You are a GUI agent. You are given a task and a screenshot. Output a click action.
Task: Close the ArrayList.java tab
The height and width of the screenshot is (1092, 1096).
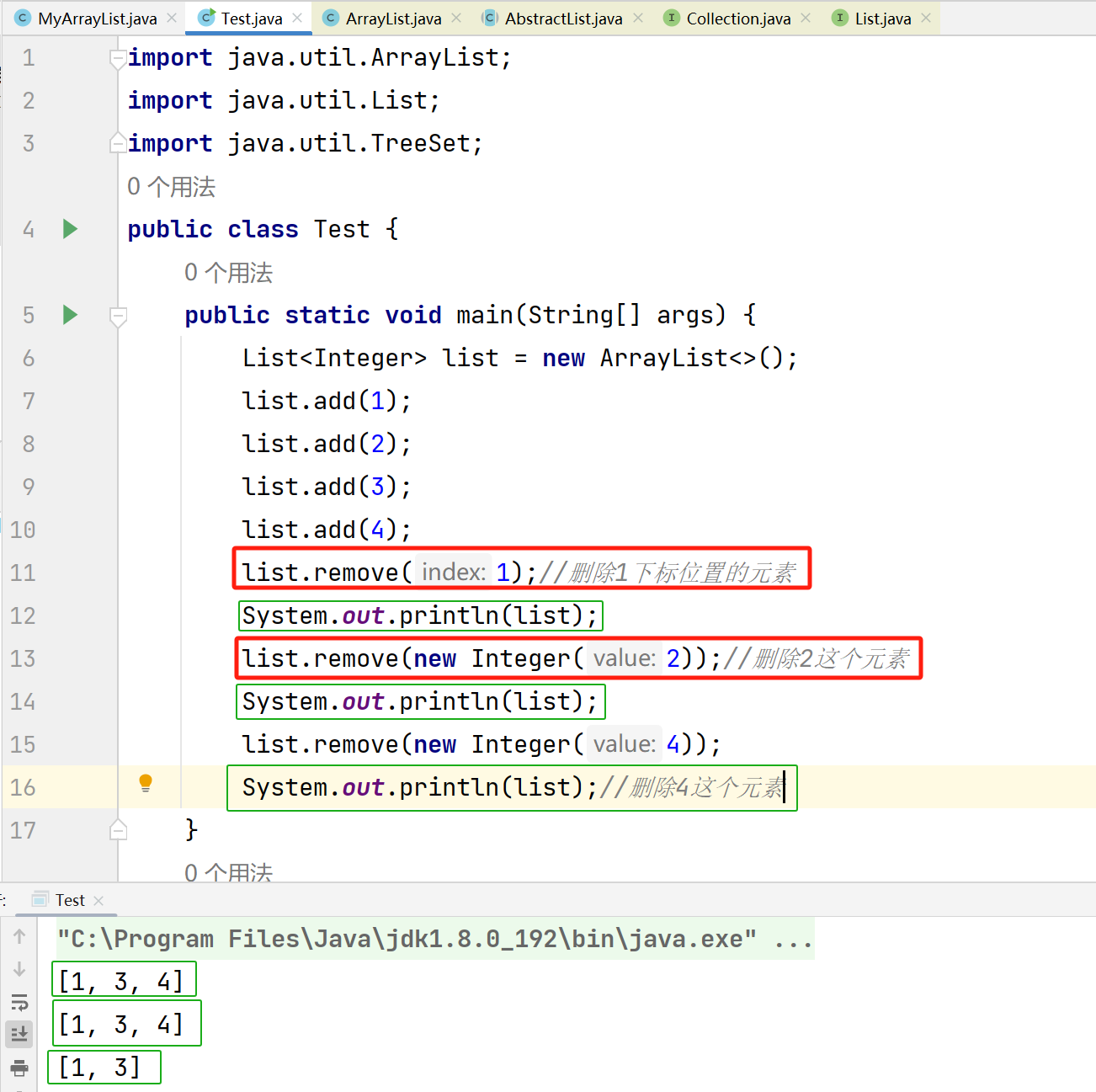tap(456, 18)
